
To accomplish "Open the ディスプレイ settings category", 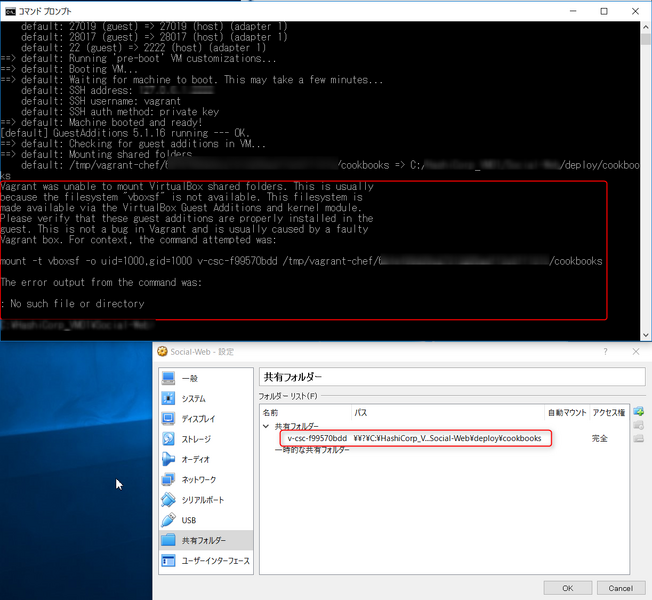I will [198, 419].
